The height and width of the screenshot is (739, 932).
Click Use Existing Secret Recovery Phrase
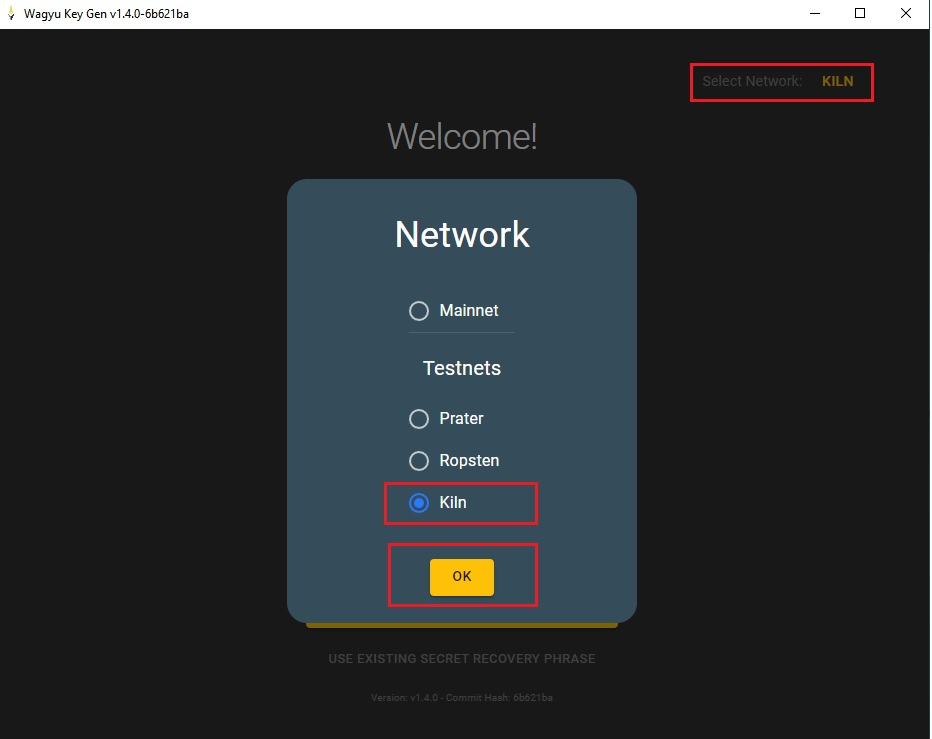tap(462, 659)
